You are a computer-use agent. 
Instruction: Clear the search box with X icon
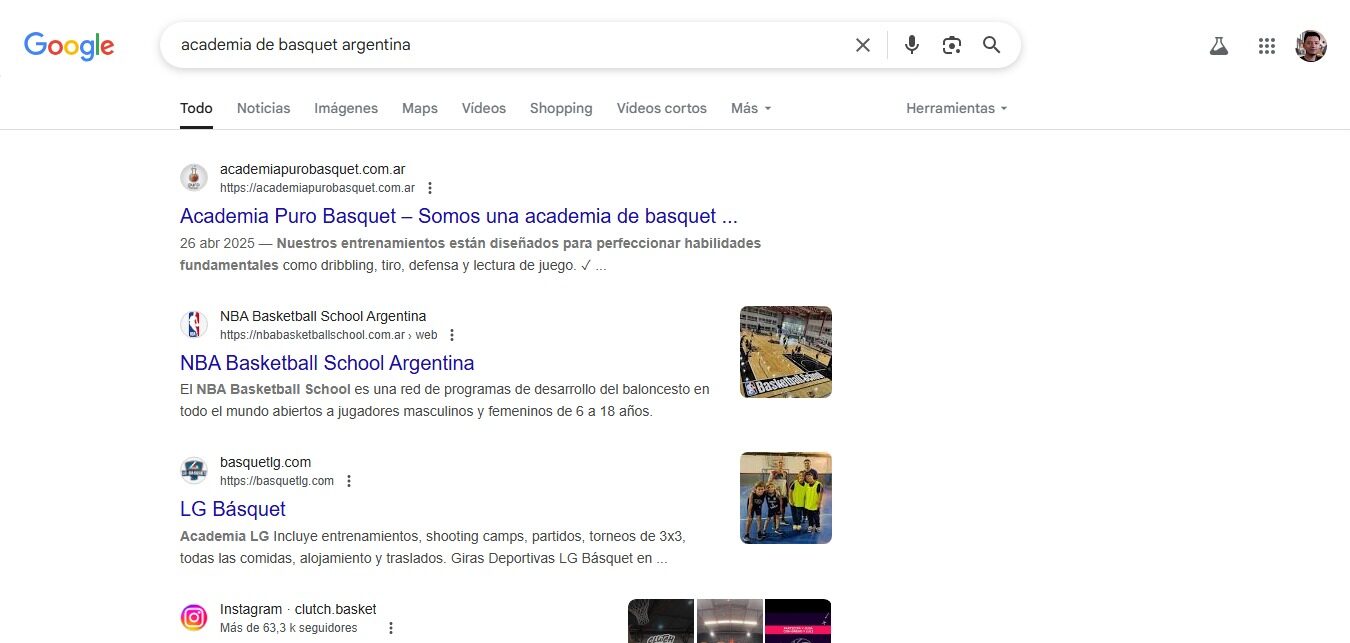pyautogui.click(x=863, y=45)
